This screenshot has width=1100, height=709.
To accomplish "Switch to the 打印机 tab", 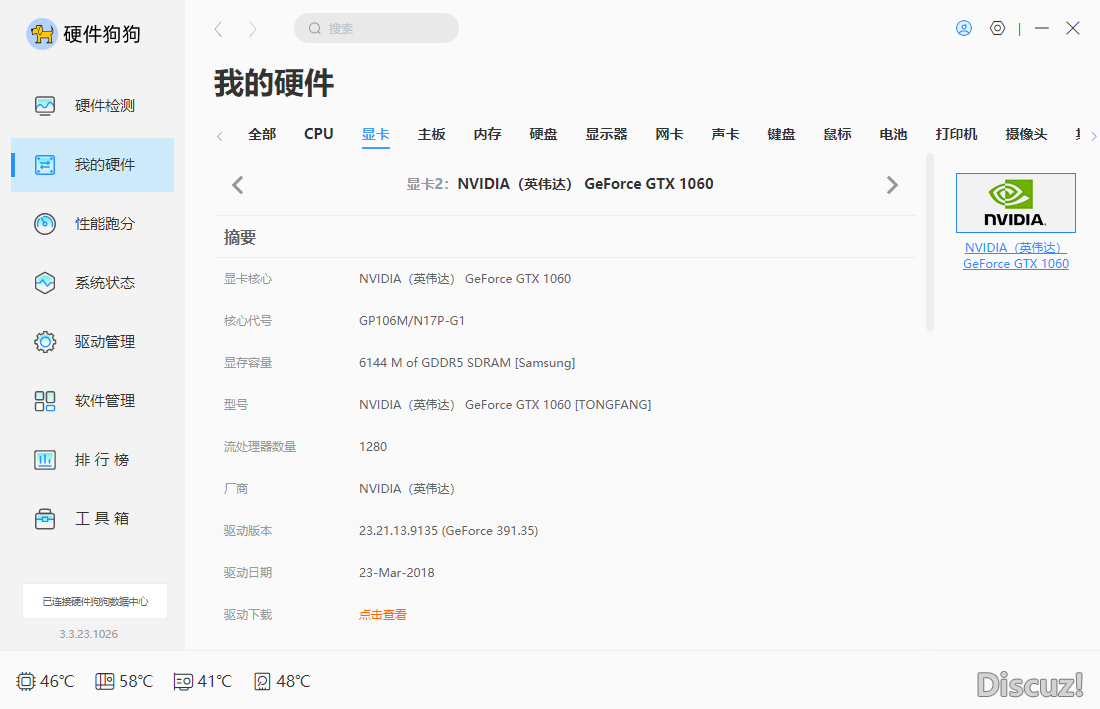I will pos(956,134).
